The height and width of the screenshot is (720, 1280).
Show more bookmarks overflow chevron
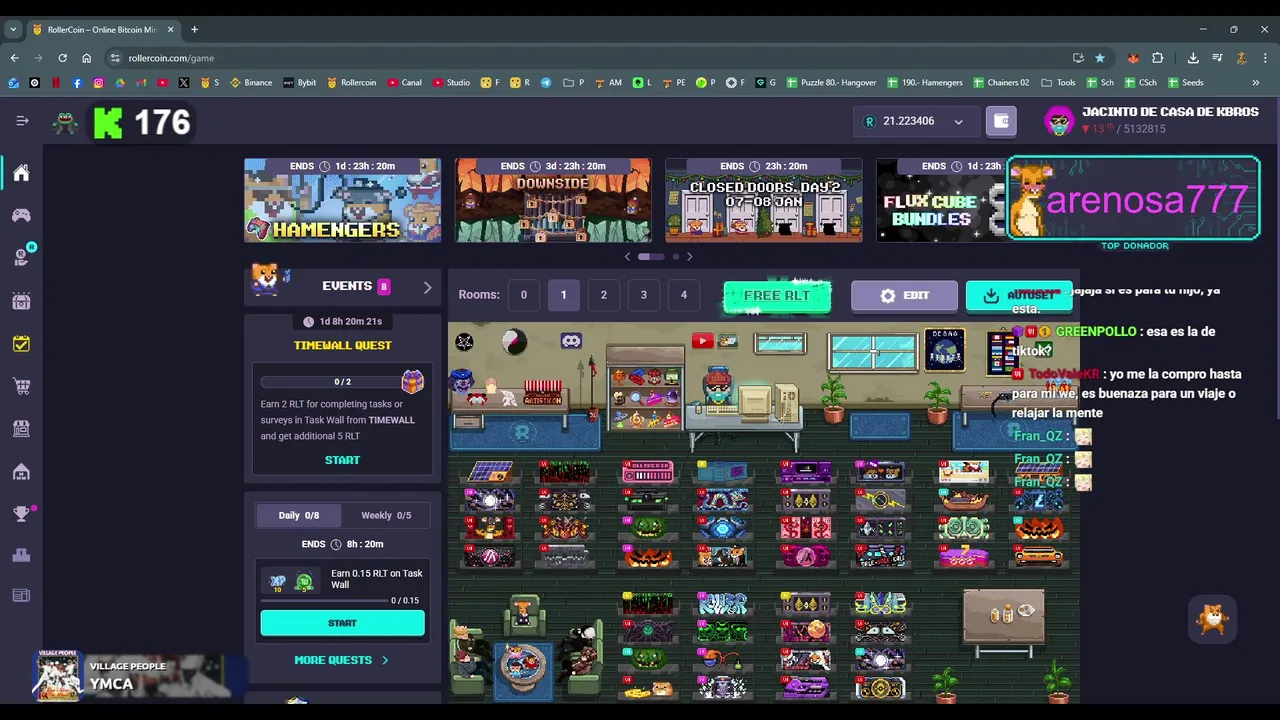coord(1256,82)
